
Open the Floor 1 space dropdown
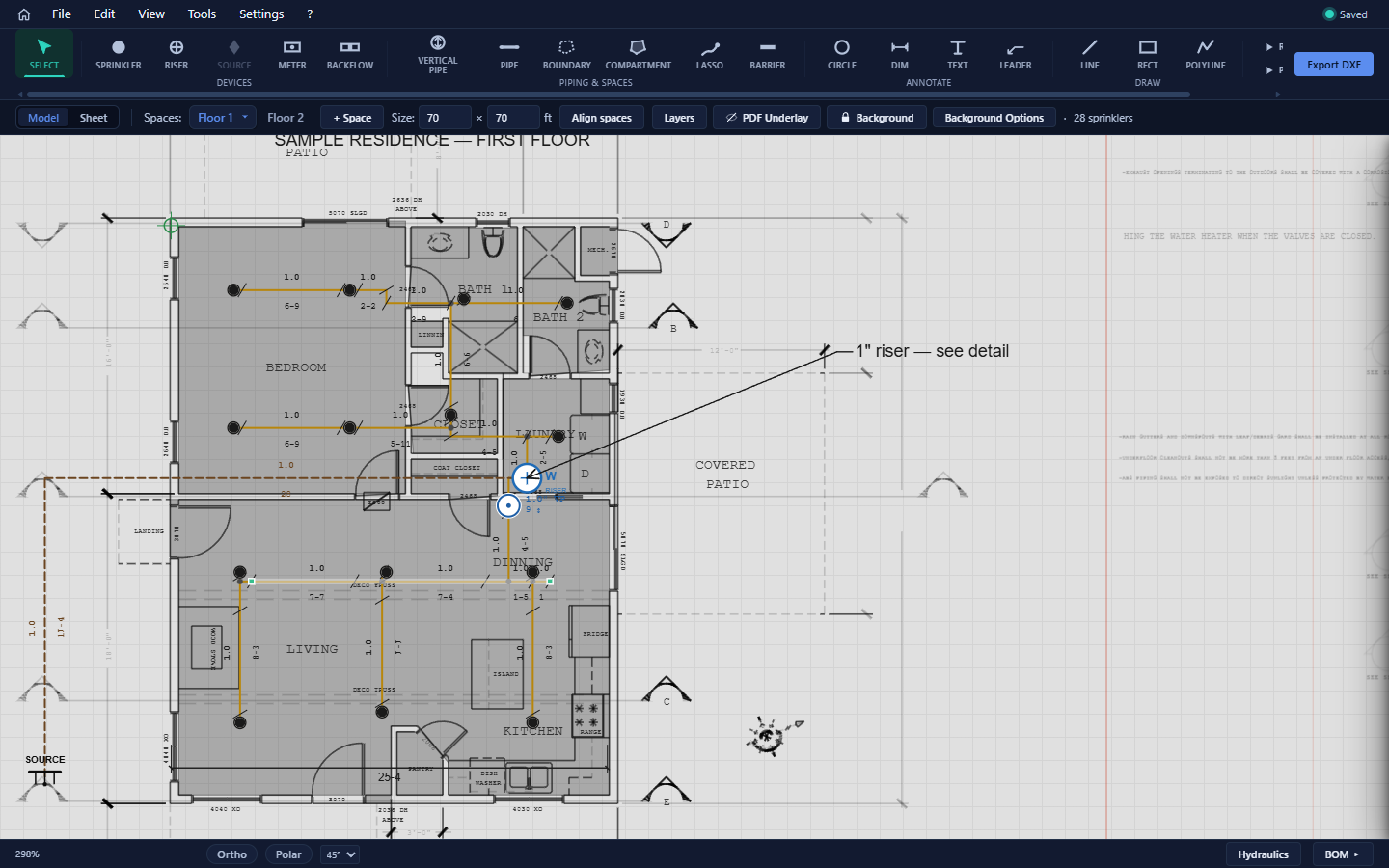point(223,118)
